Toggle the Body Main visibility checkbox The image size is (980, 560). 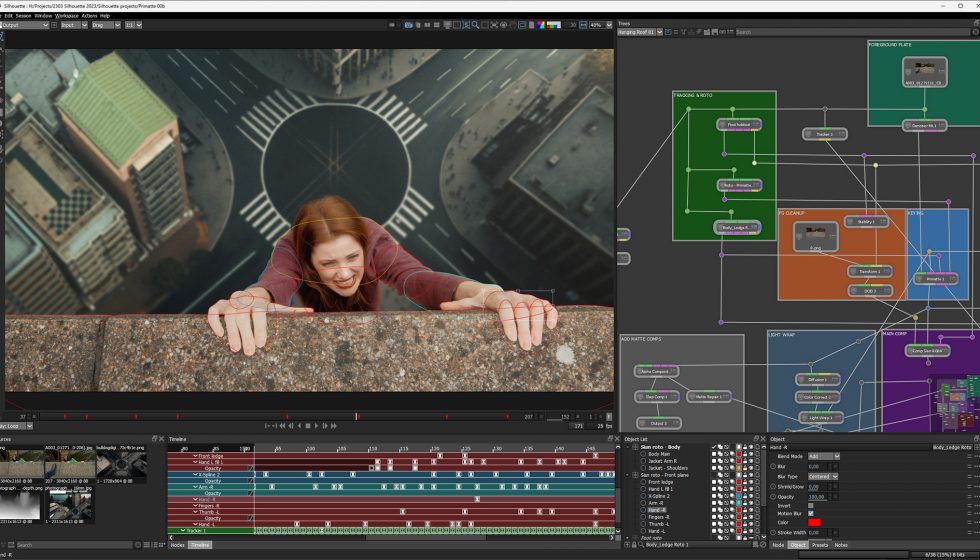click(x=714, y=454)
